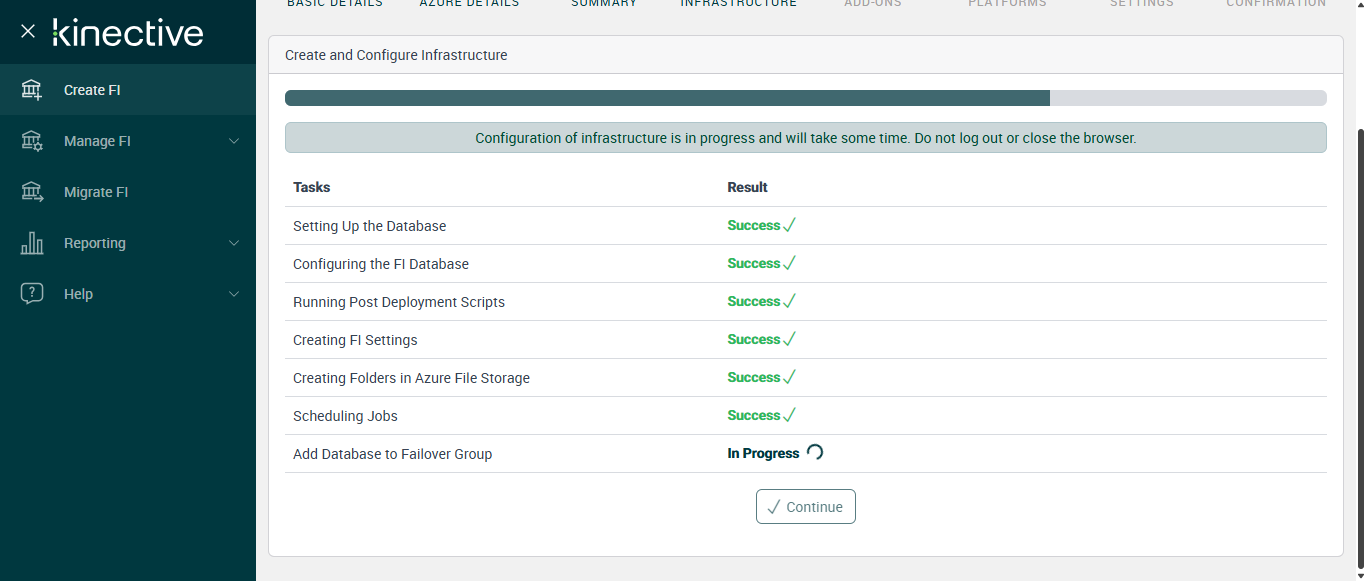Switch to the Summary step tab
This screenshot has width=1366, height=581.
604,4
